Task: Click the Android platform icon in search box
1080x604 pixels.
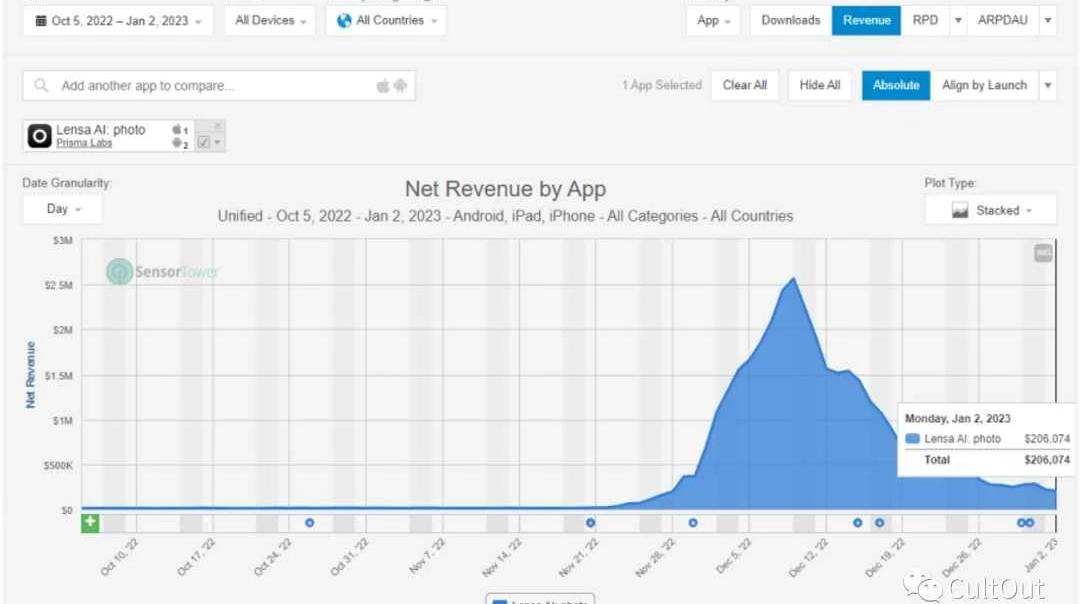Action: pyautogui.click(x=400, y=86)
